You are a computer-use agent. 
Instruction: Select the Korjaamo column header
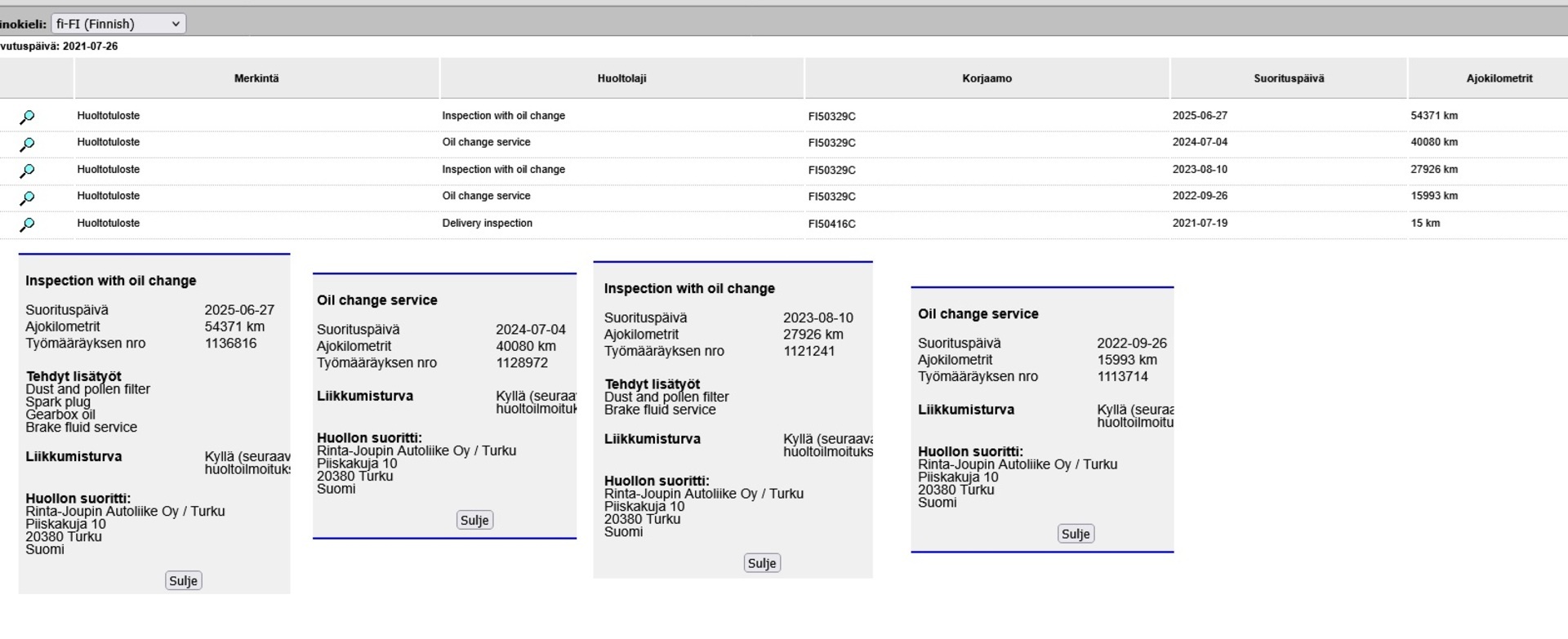987,78
